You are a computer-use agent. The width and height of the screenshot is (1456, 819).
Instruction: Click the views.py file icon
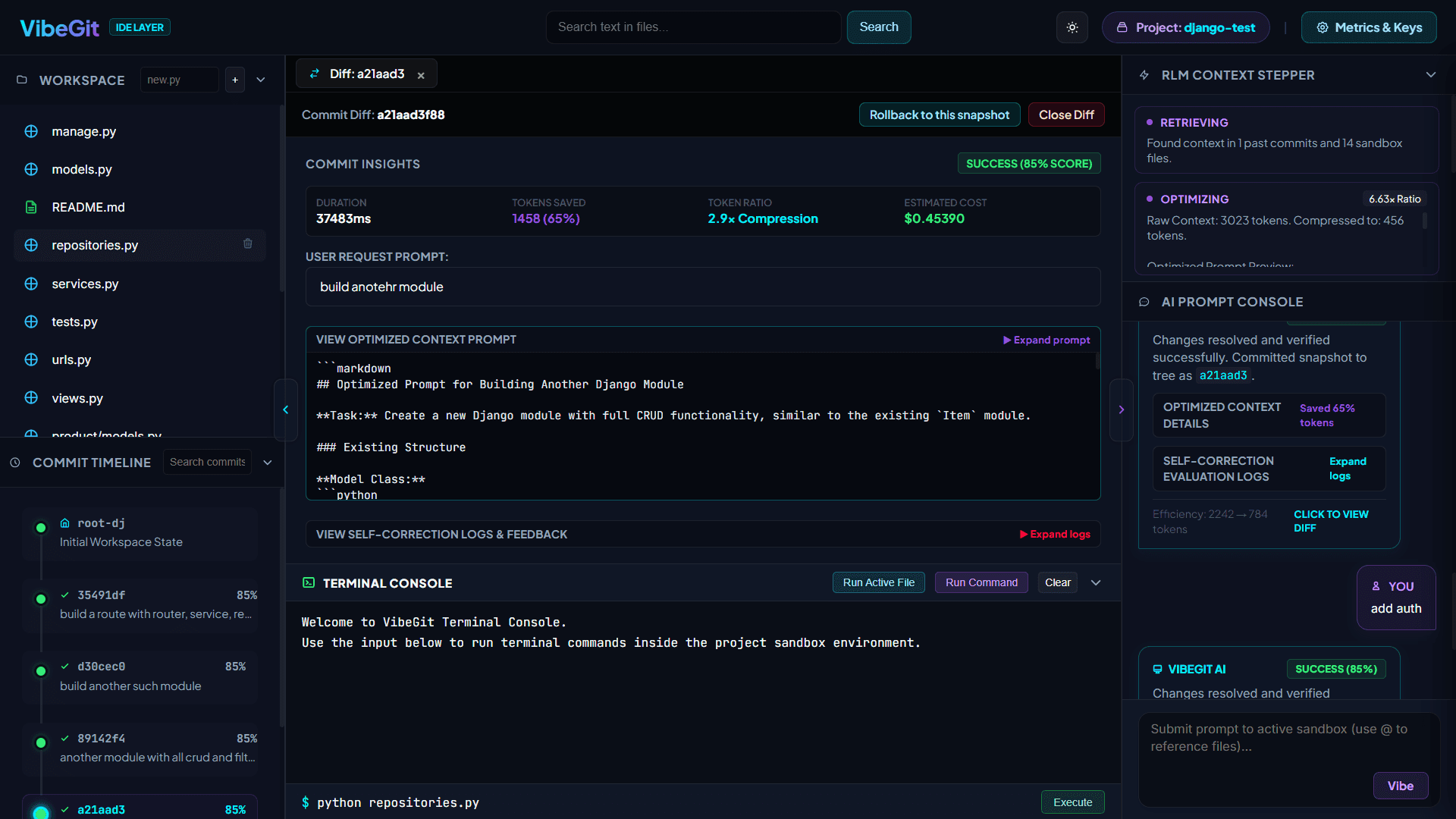[x=31, y=397]
